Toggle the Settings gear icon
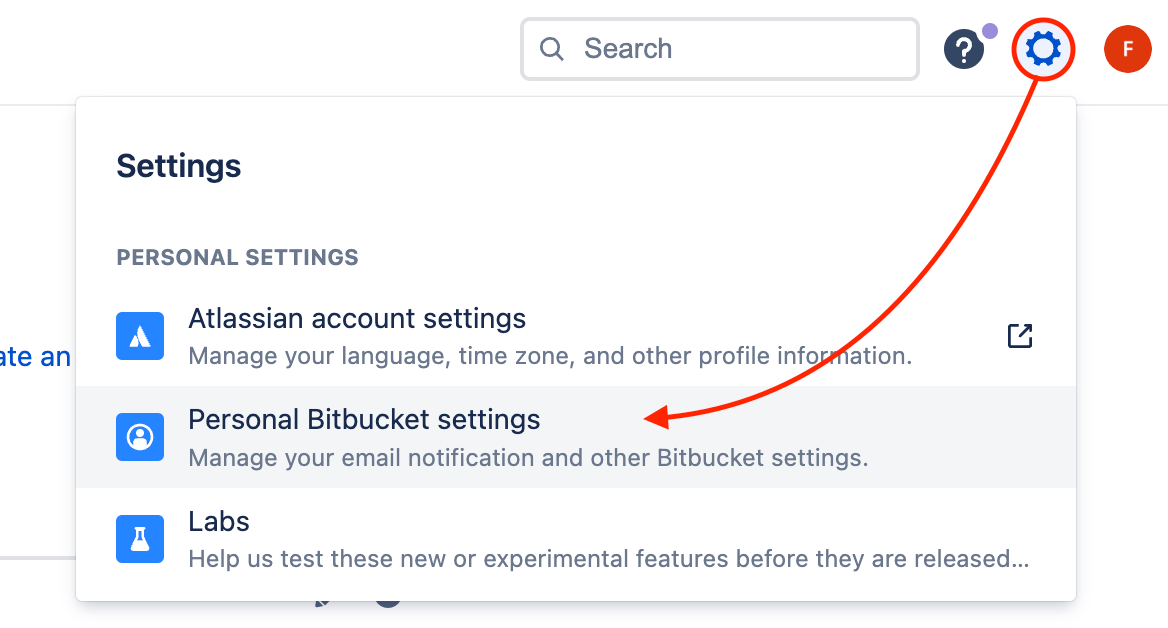This screenshot has height=628, width=1168. coord(1043,49)
